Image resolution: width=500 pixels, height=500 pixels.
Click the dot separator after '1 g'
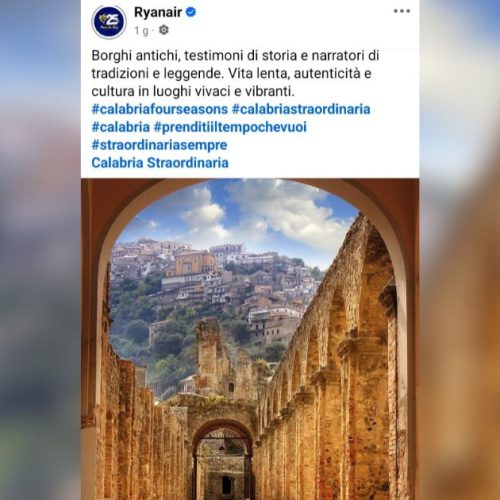coord(153,31)
